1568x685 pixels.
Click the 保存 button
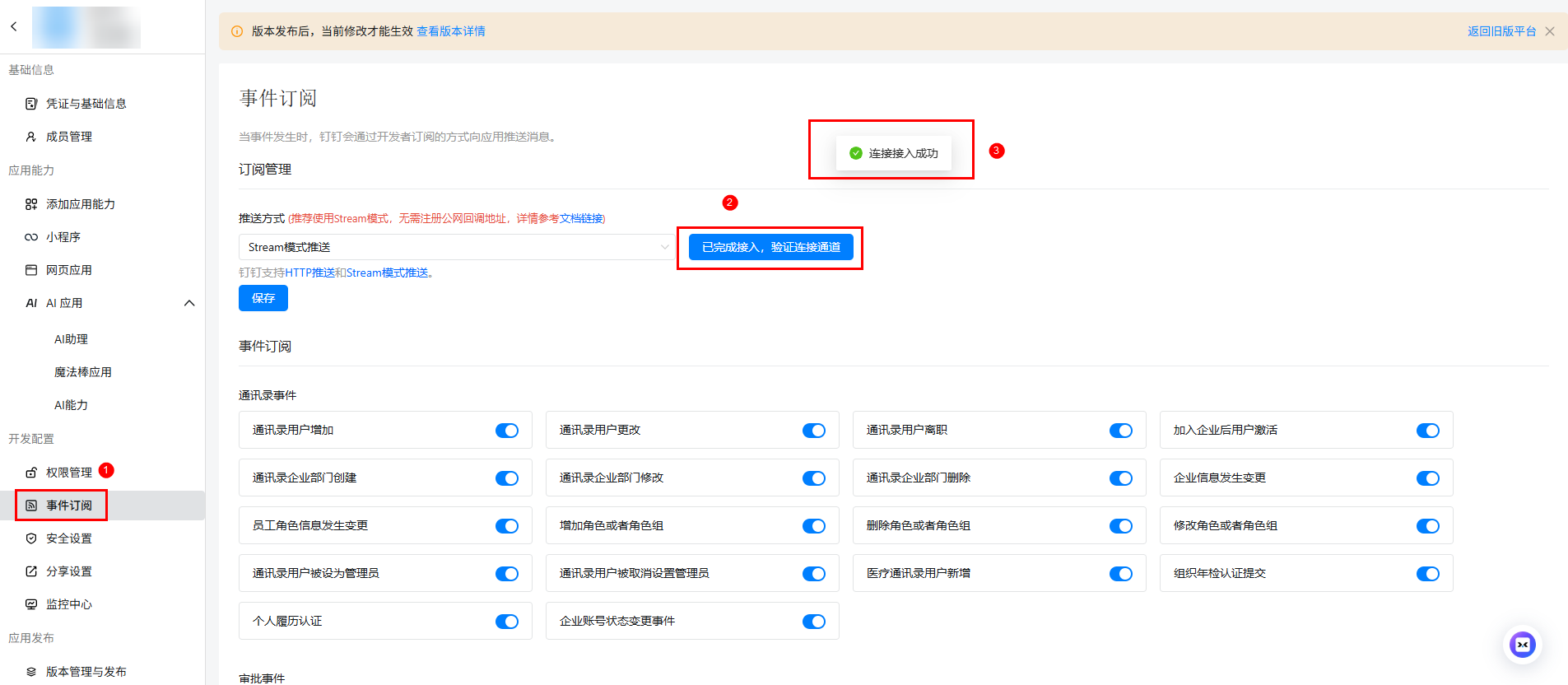263,298
